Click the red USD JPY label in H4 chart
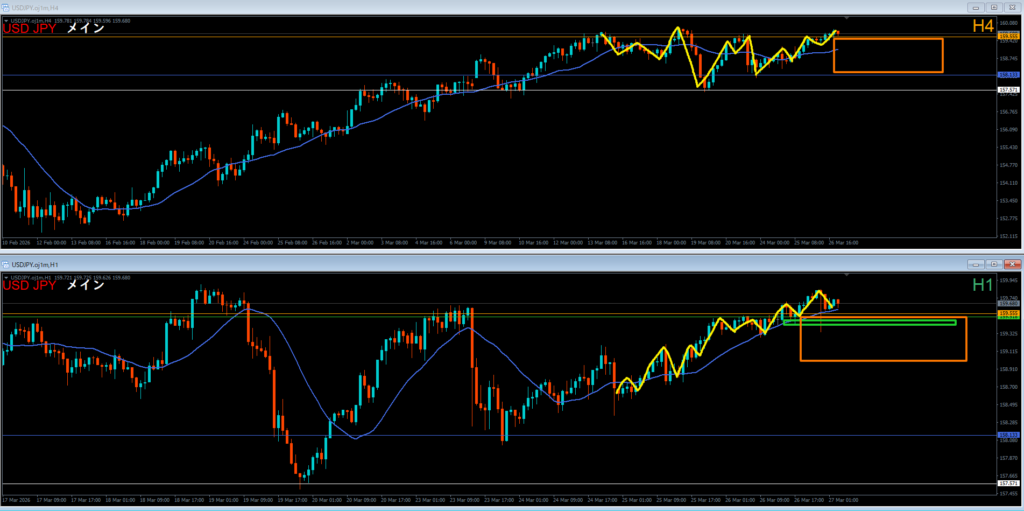The width and height of the screenshot is (1024, 511). 29,28
